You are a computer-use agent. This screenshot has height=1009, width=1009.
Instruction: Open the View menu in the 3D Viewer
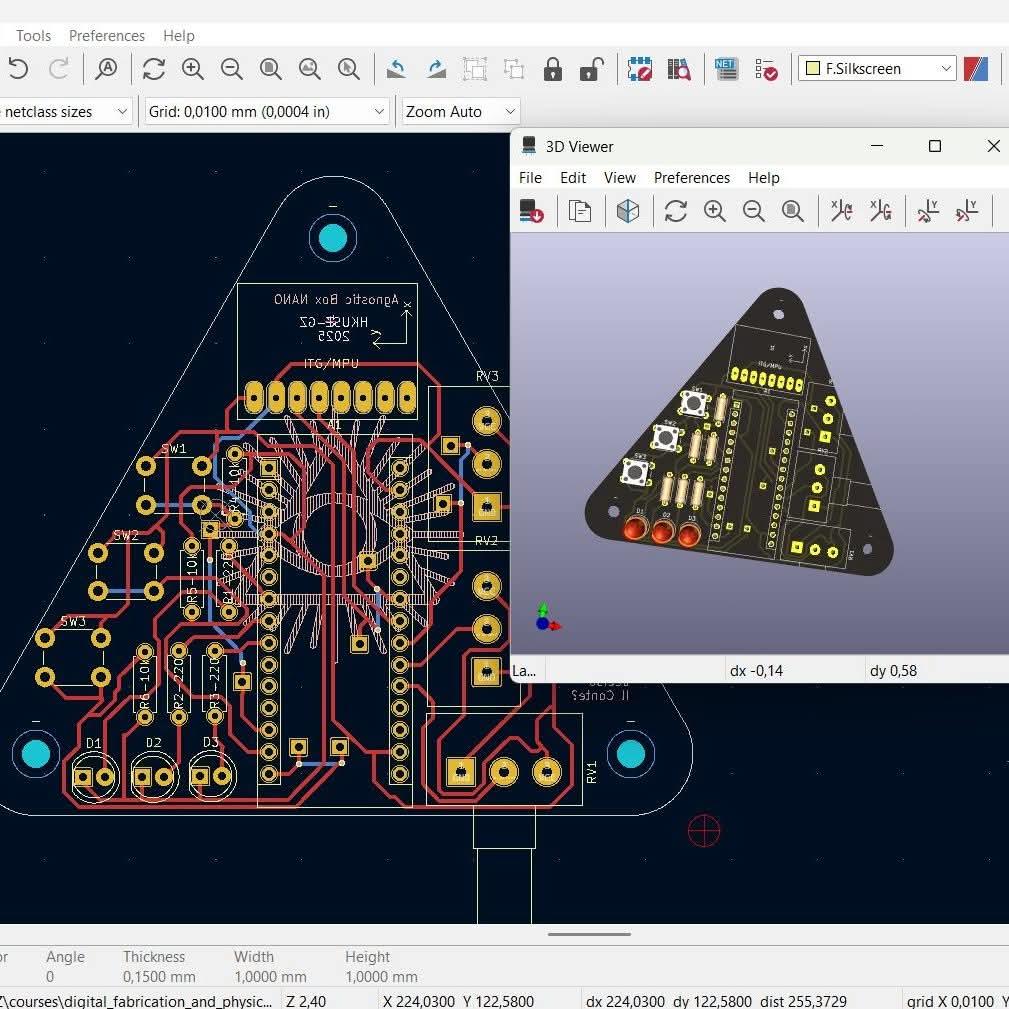pyautogui.click(x=619, y=178)
